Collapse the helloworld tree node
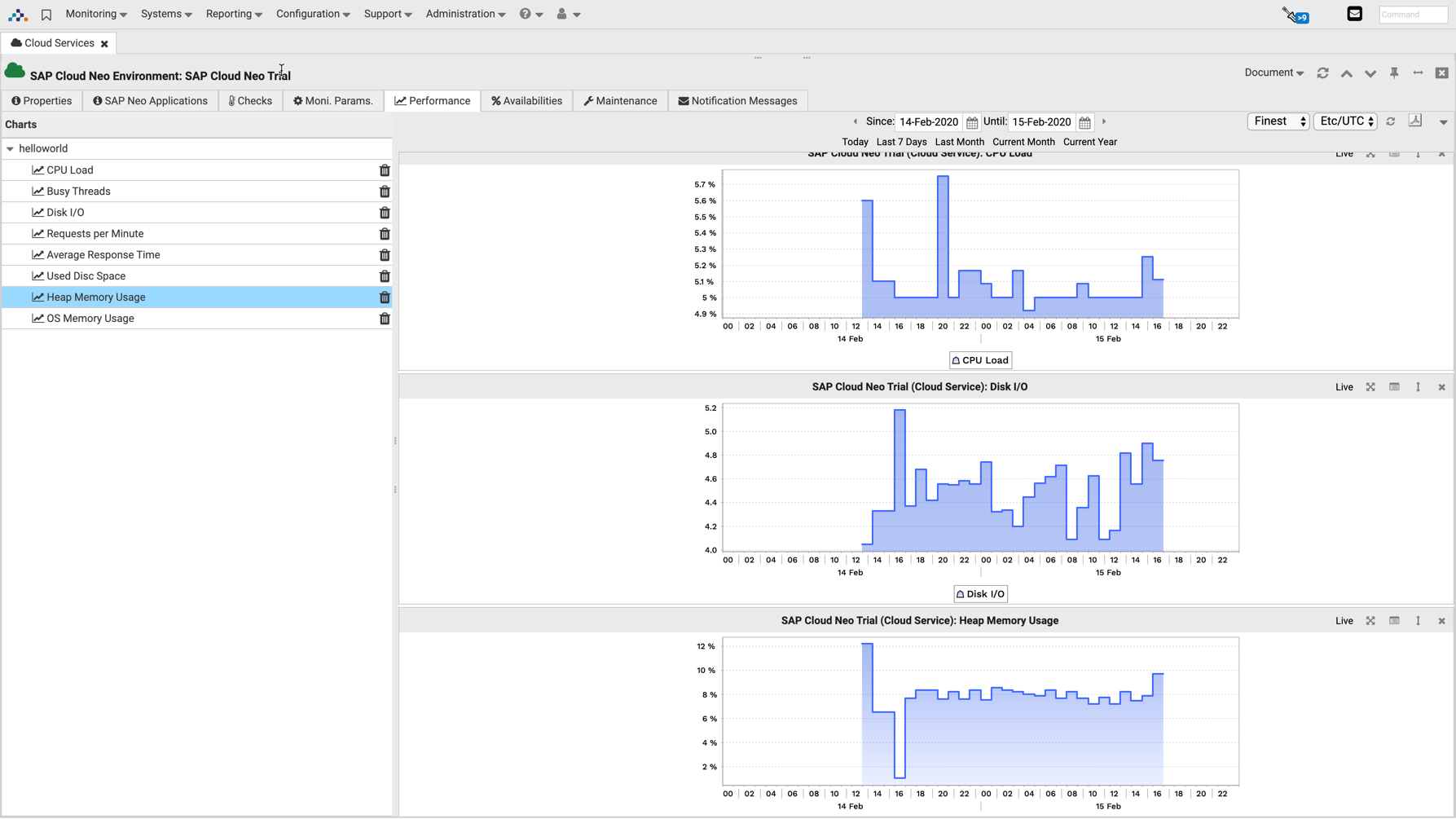Image resolution: width=1456 pixels, height=819 pixels. 10,148
